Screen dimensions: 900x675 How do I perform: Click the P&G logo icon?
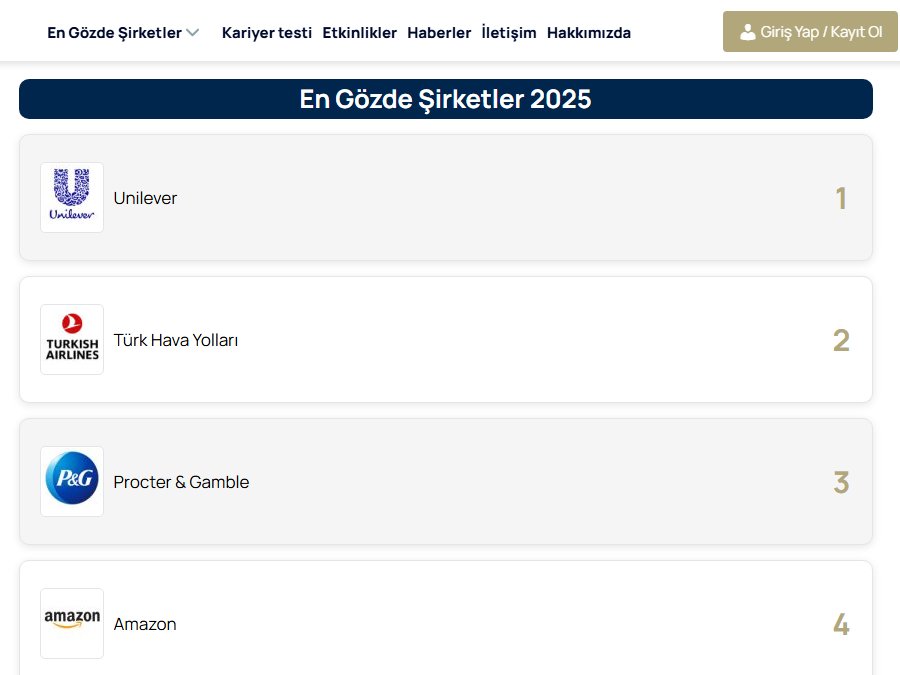(x=72, y=481)
